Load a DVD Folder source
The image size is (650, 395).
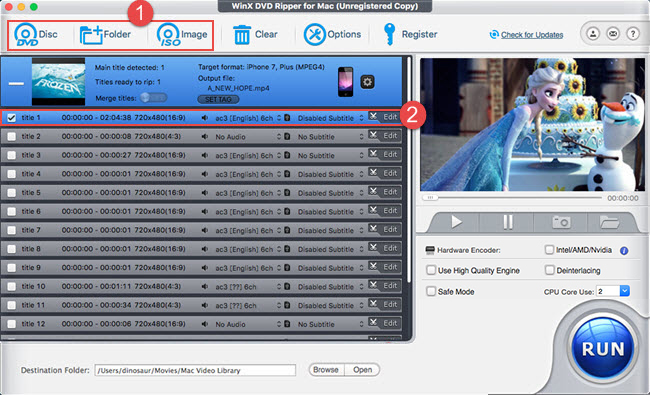click(x=105, y=34)
